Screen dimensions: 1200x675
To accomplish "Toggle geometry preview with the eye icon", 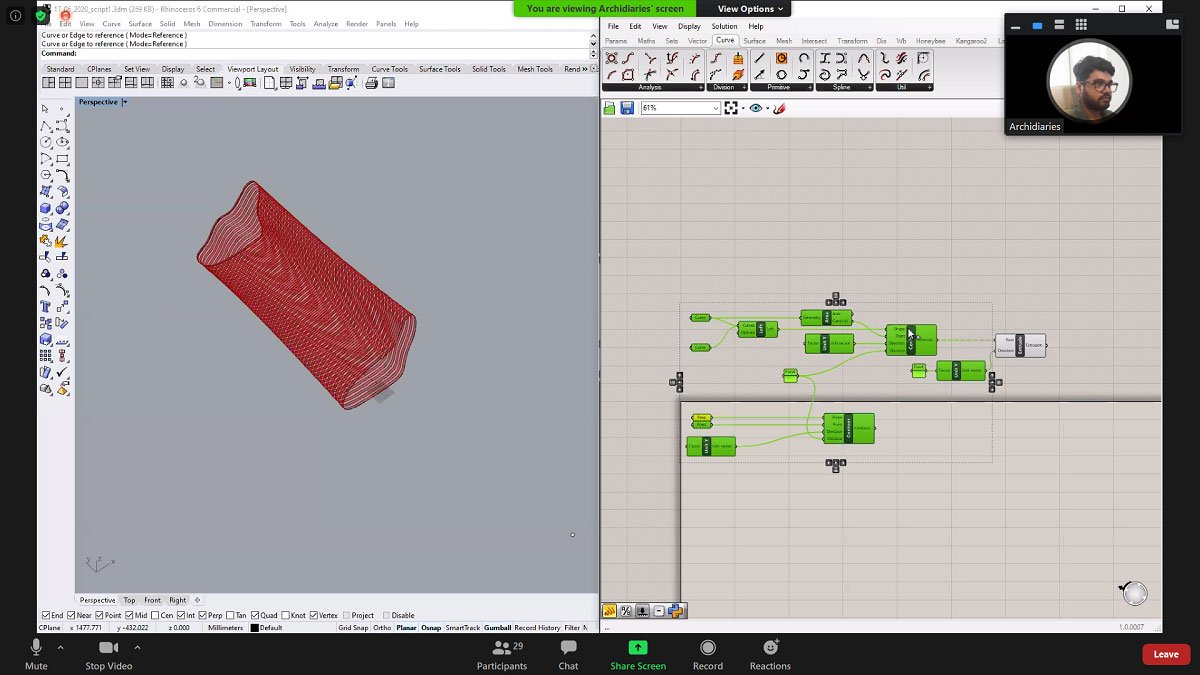I will pos(756,108).
